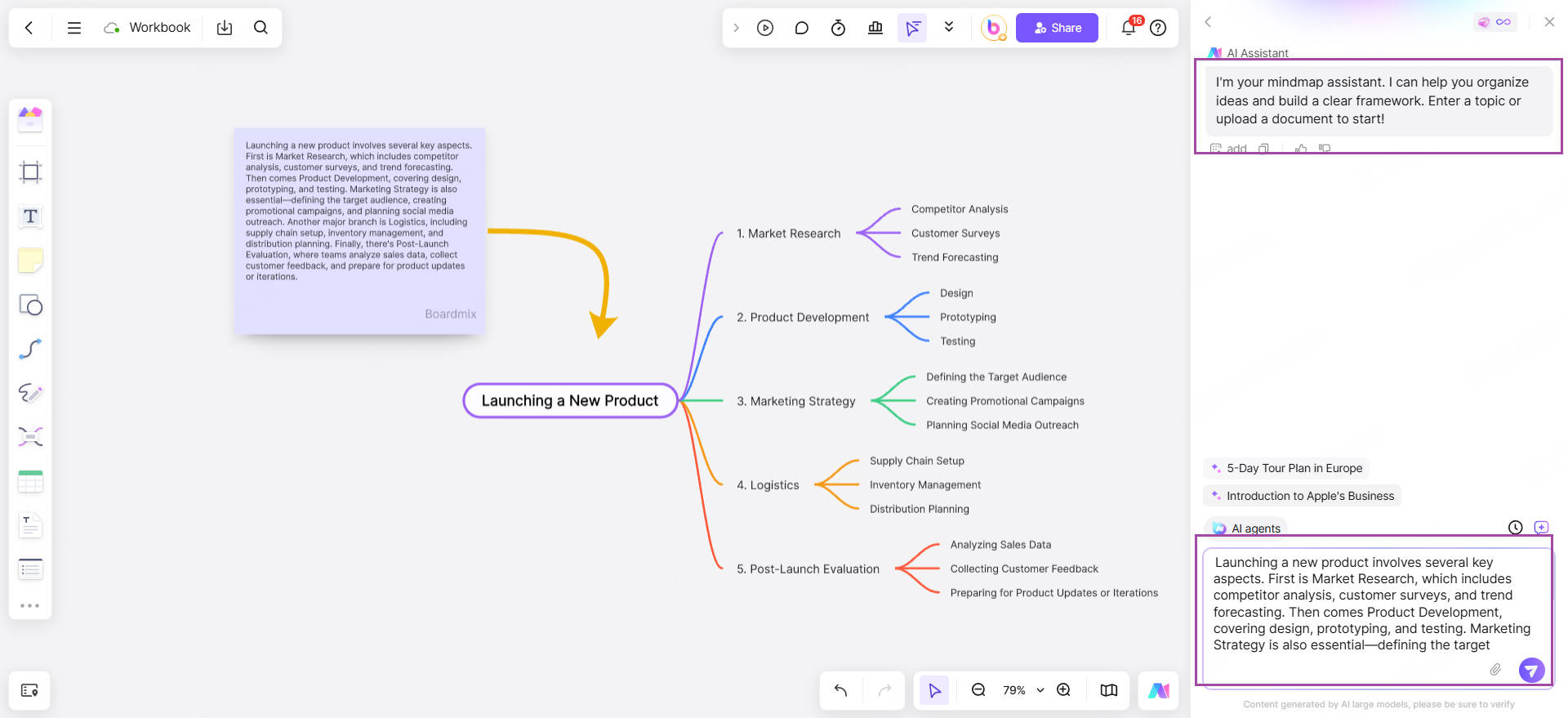The height and width of the screenshot is (718, 1568).
Task: Copy the AI assistant message
Action: (1264, 149)
